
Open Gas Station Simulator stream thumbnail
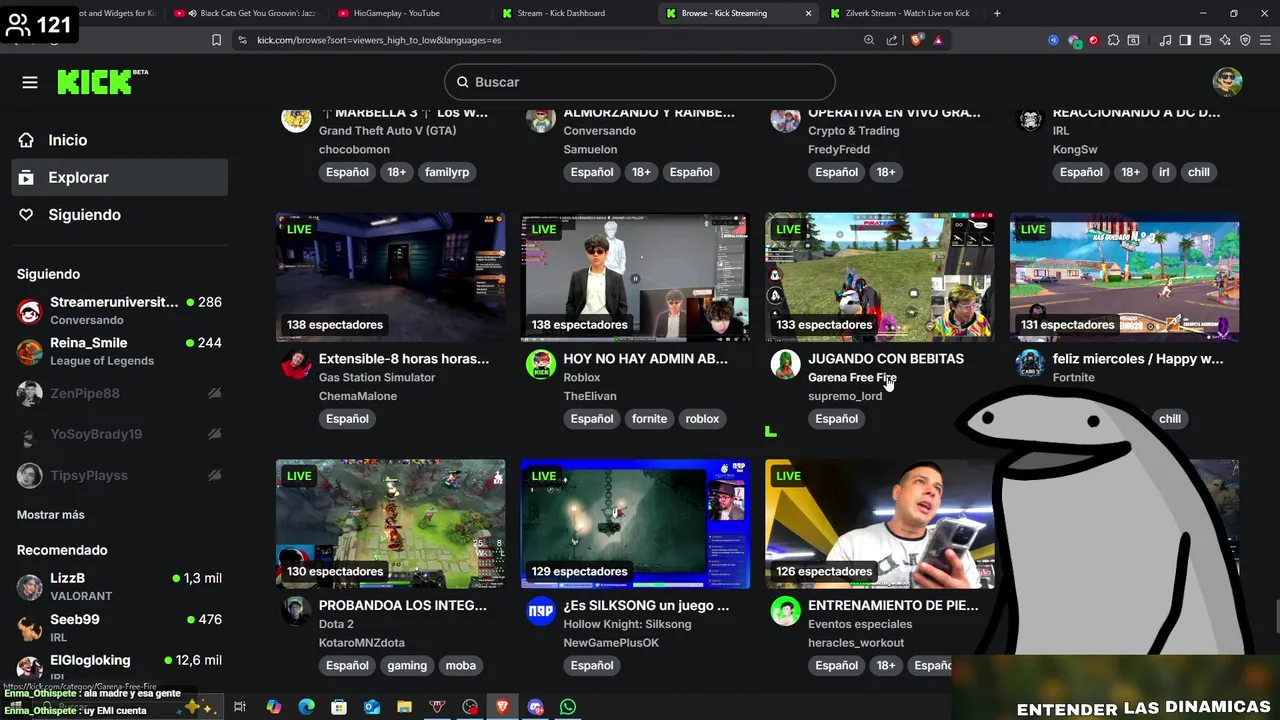pyautogui.click(x=390, y=277)
